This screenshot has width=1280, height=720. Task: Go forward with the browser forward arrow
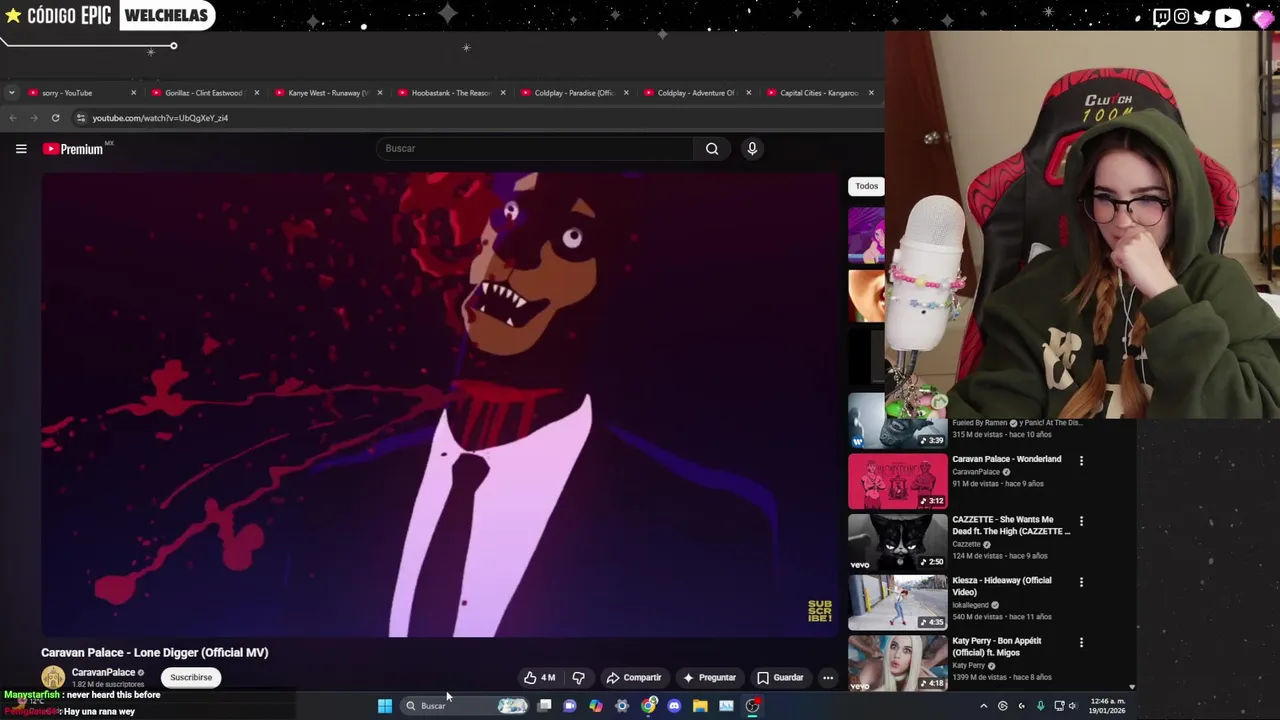[34, 118]
